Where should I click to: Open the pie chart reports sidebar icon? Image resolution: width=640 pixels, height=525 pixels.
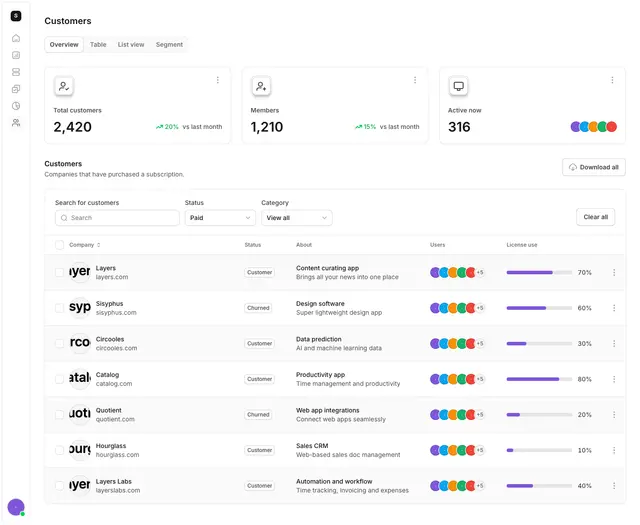coord(16,106)
